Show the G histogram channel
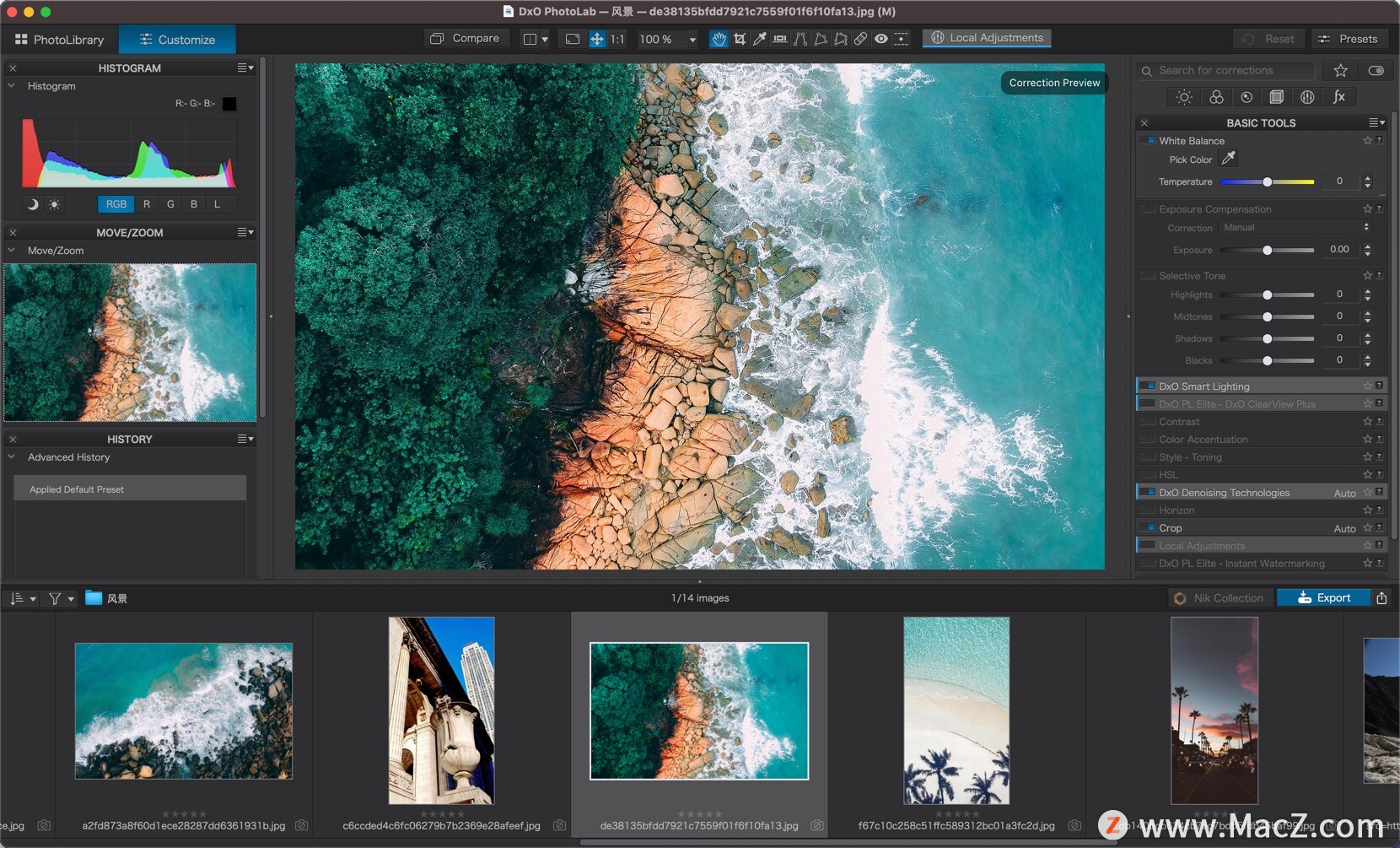Image resolution: width=1400 pixels, height=848 pixels. [170, 204]
